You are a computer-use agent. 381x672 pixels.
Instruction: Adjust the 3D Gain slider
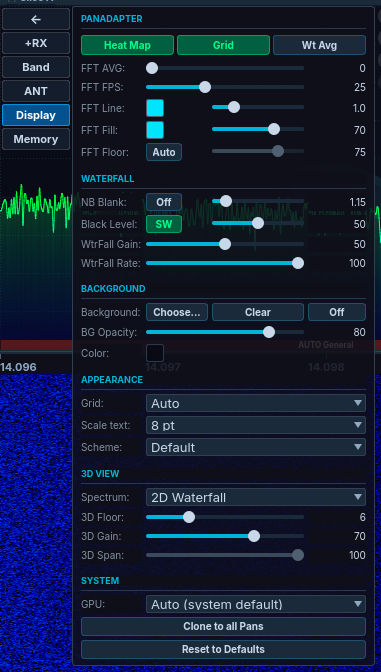[x=225, y=536]
